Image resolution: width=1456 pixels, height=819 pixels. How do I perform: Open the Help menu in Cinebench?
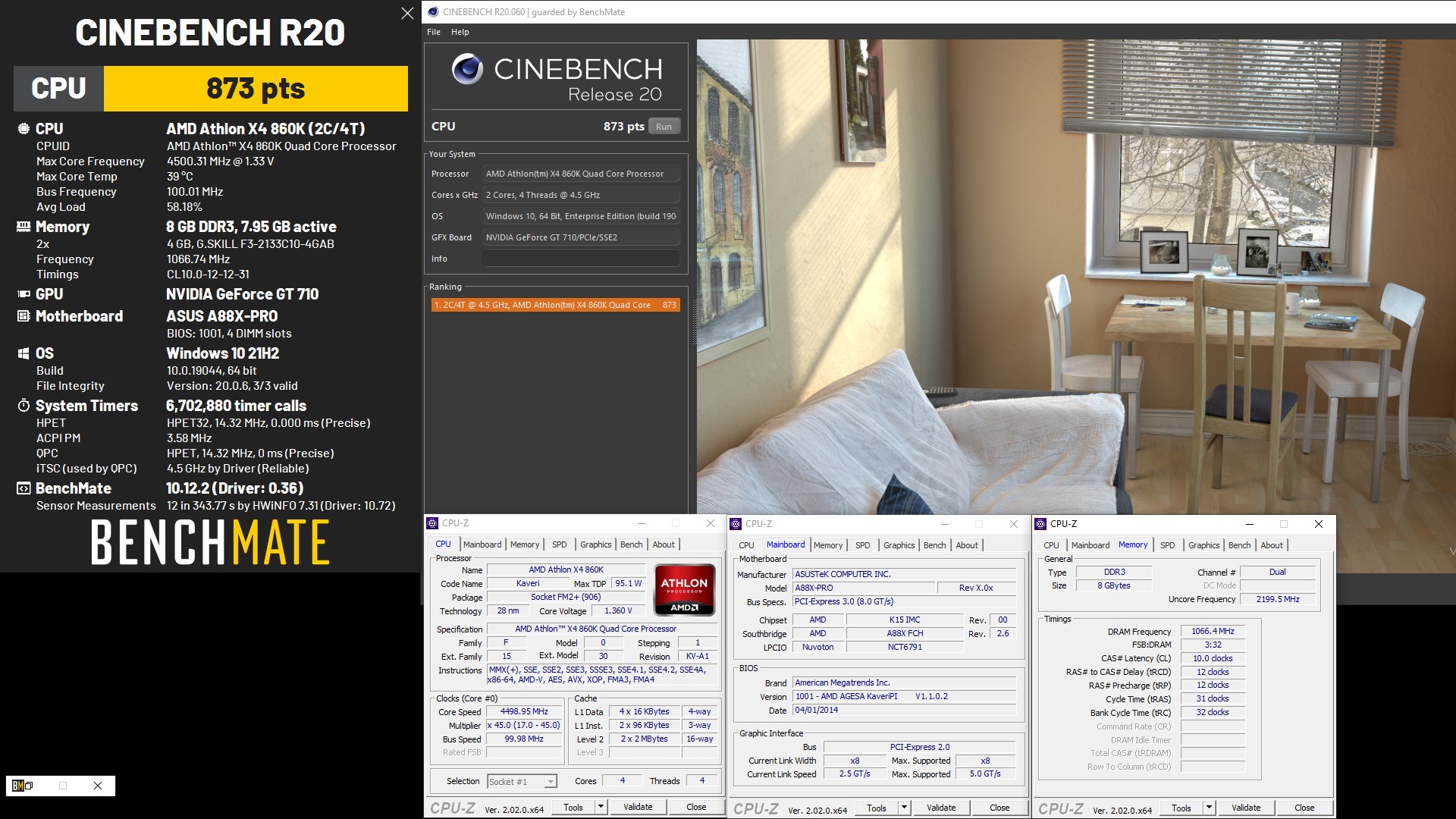[x=460, y=32]
